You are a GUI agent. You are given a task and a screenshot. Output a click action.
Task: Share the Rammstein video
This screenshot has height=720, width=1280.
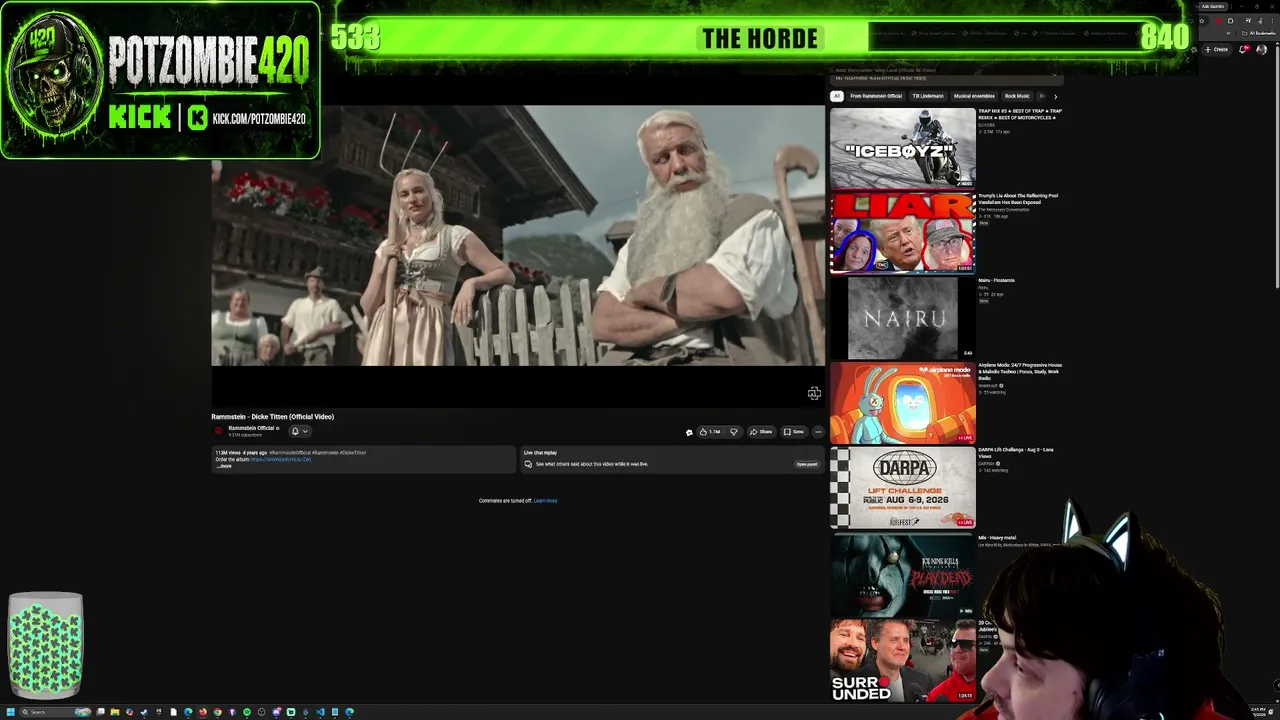tap(761, 432)
